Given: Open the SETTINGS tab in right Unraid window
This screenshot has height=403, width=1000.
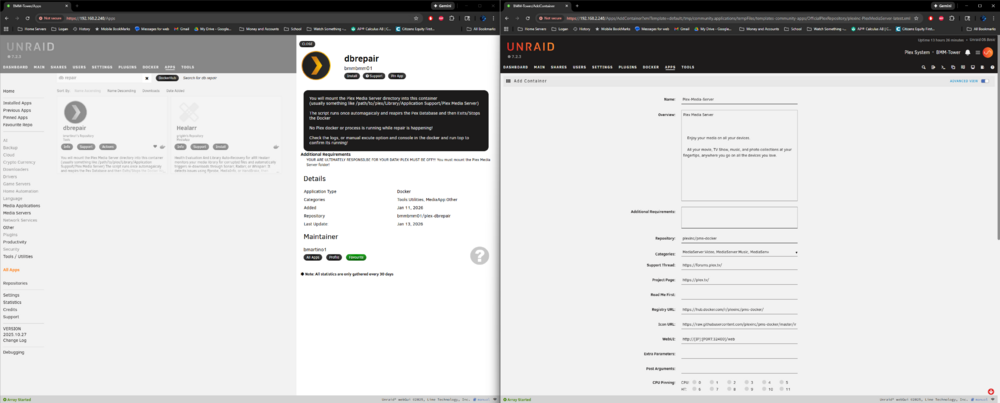Looking at the screenshot, I should [602, 67].
